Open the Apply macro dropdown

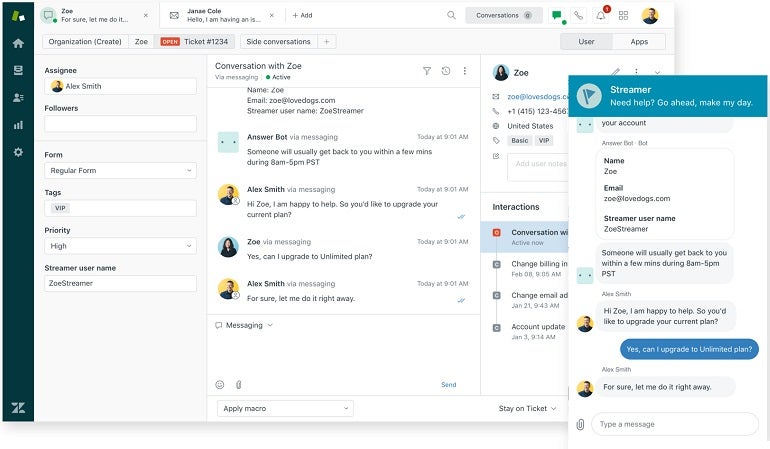285,408
